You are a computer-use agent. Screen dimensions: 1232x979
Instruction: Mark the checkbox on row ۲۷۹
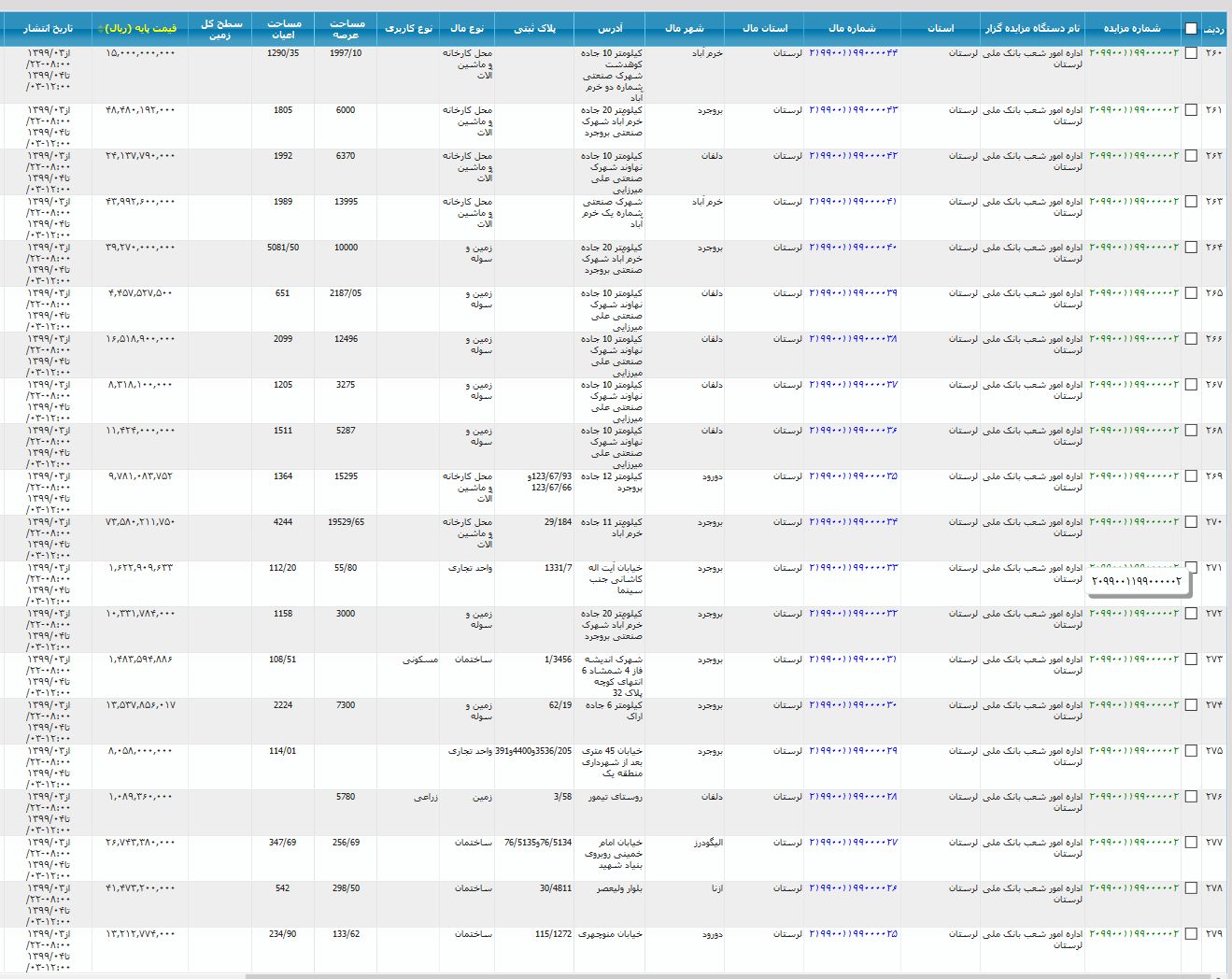(1191, 934)
